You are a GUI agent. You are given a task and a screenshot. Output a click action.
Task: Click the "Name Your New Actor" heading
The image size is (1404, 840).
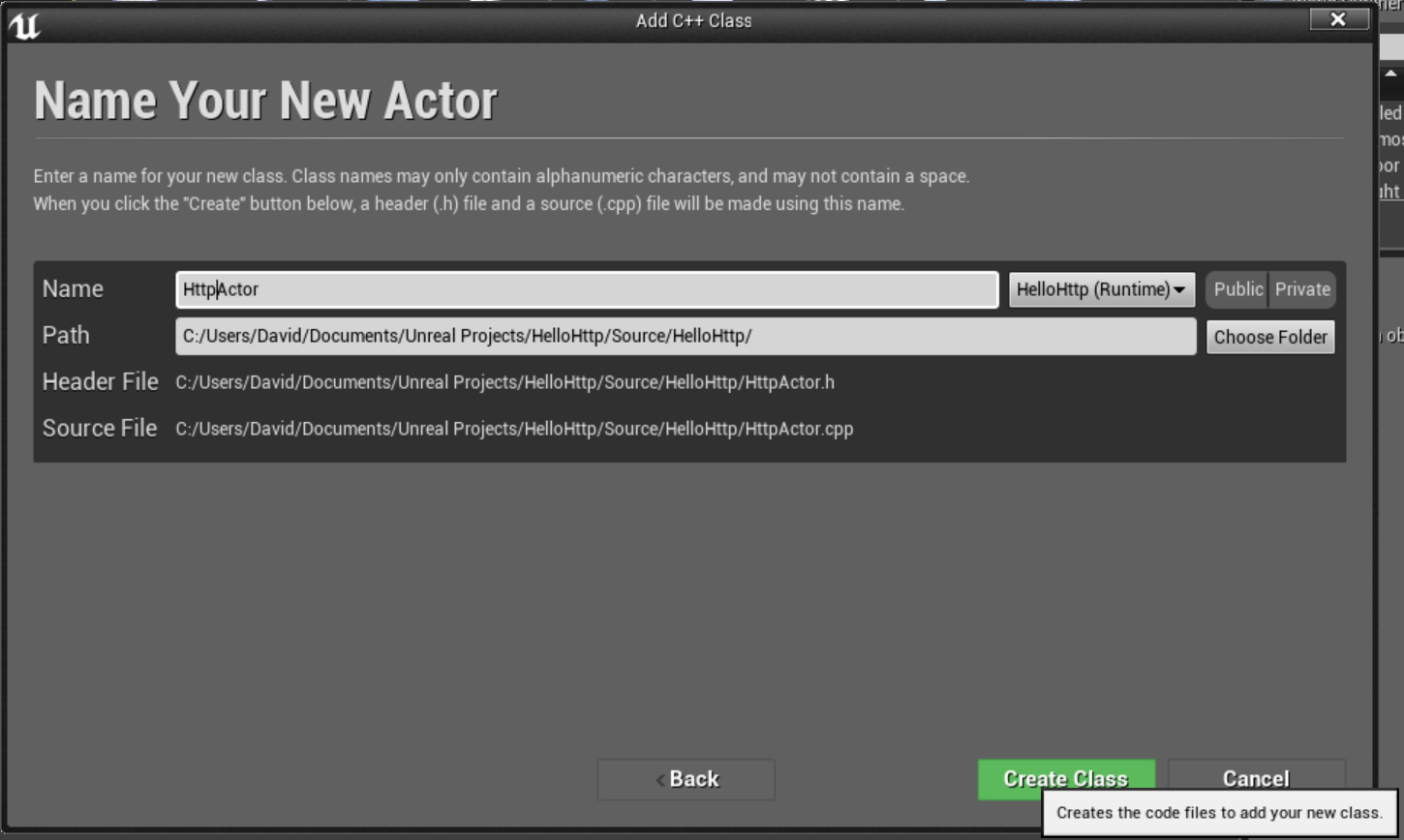point(265,100)
